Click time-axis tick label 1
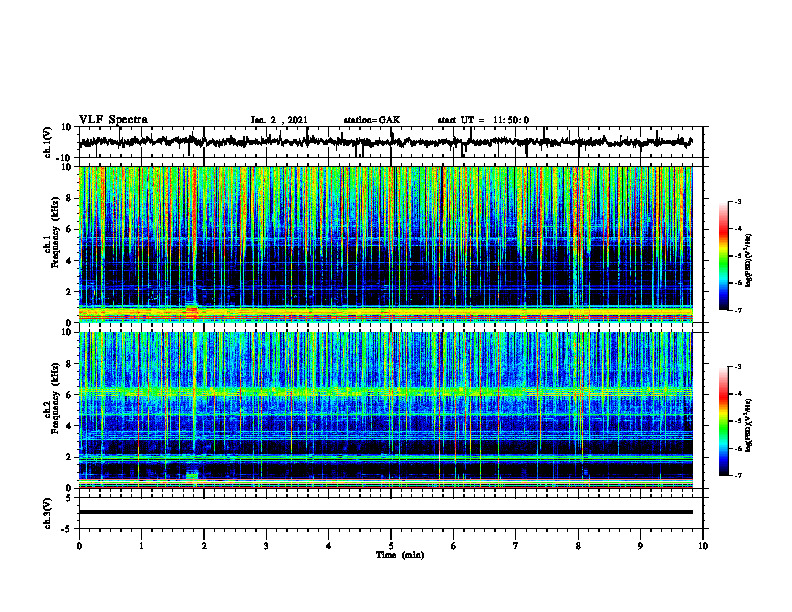 tap(141, 546)
